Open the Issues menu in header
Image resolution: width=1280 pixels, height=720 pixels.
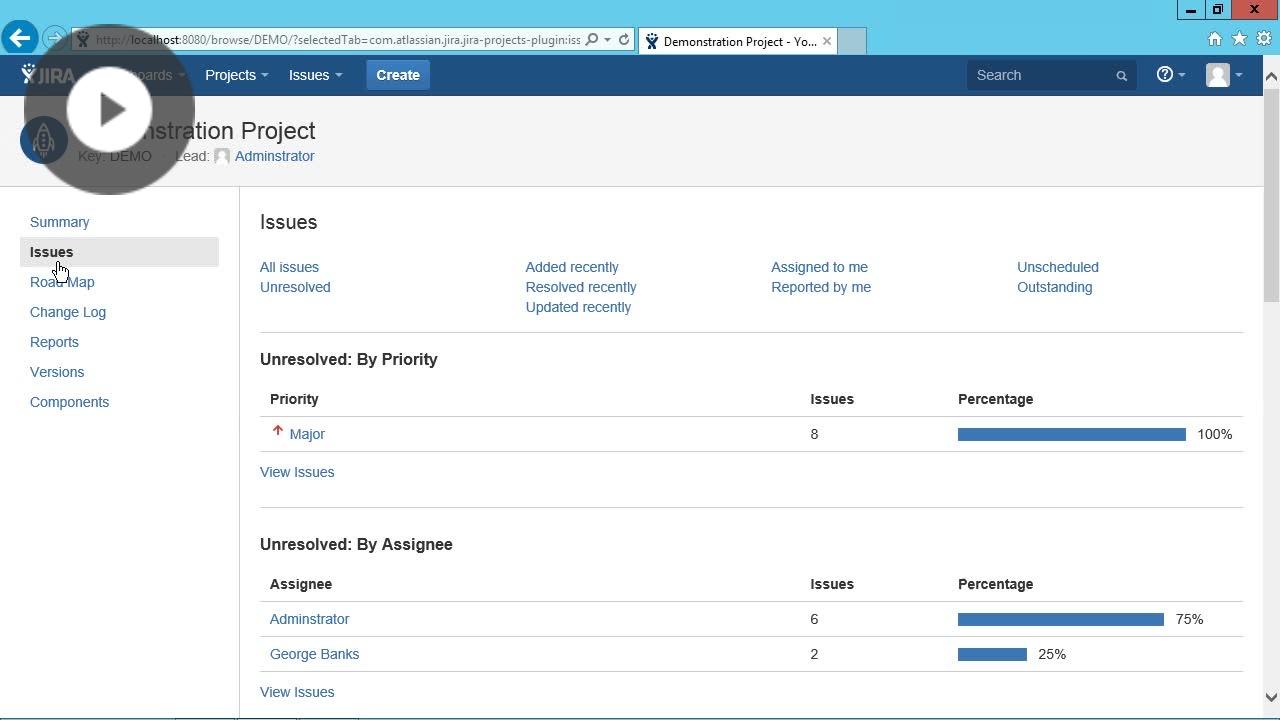tap(315, 75)
